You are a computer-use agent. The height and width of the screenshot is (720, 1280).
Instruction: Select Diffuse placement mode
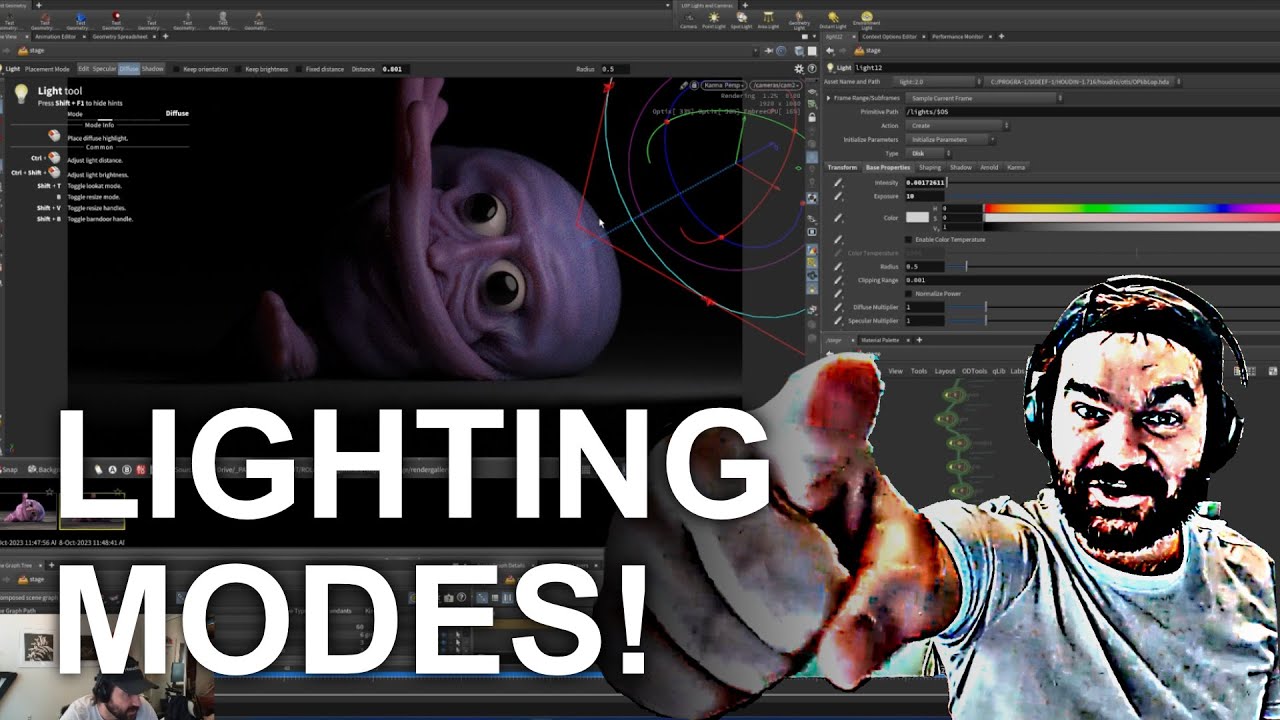129,69
